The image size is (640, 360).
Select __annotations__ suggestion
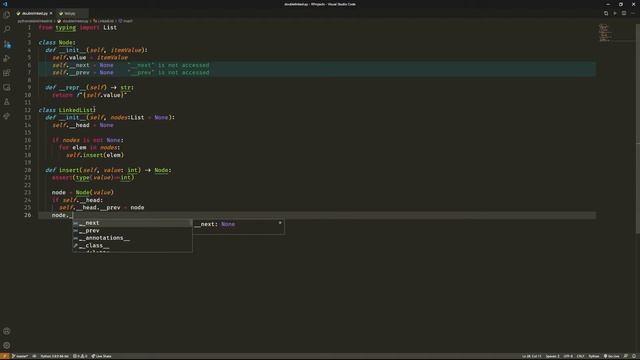pyautogui.click(x=132, y=238)
